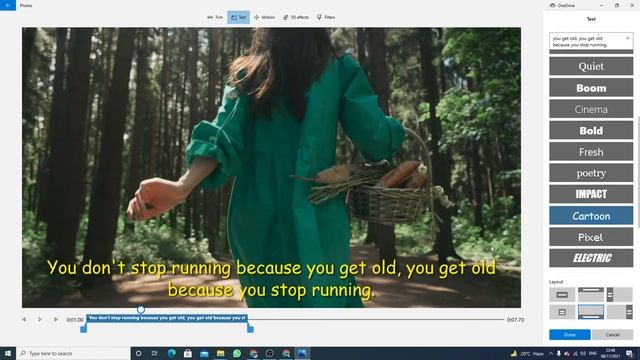
Task: Click Done to apply the text
Action: tap(570, 335)
